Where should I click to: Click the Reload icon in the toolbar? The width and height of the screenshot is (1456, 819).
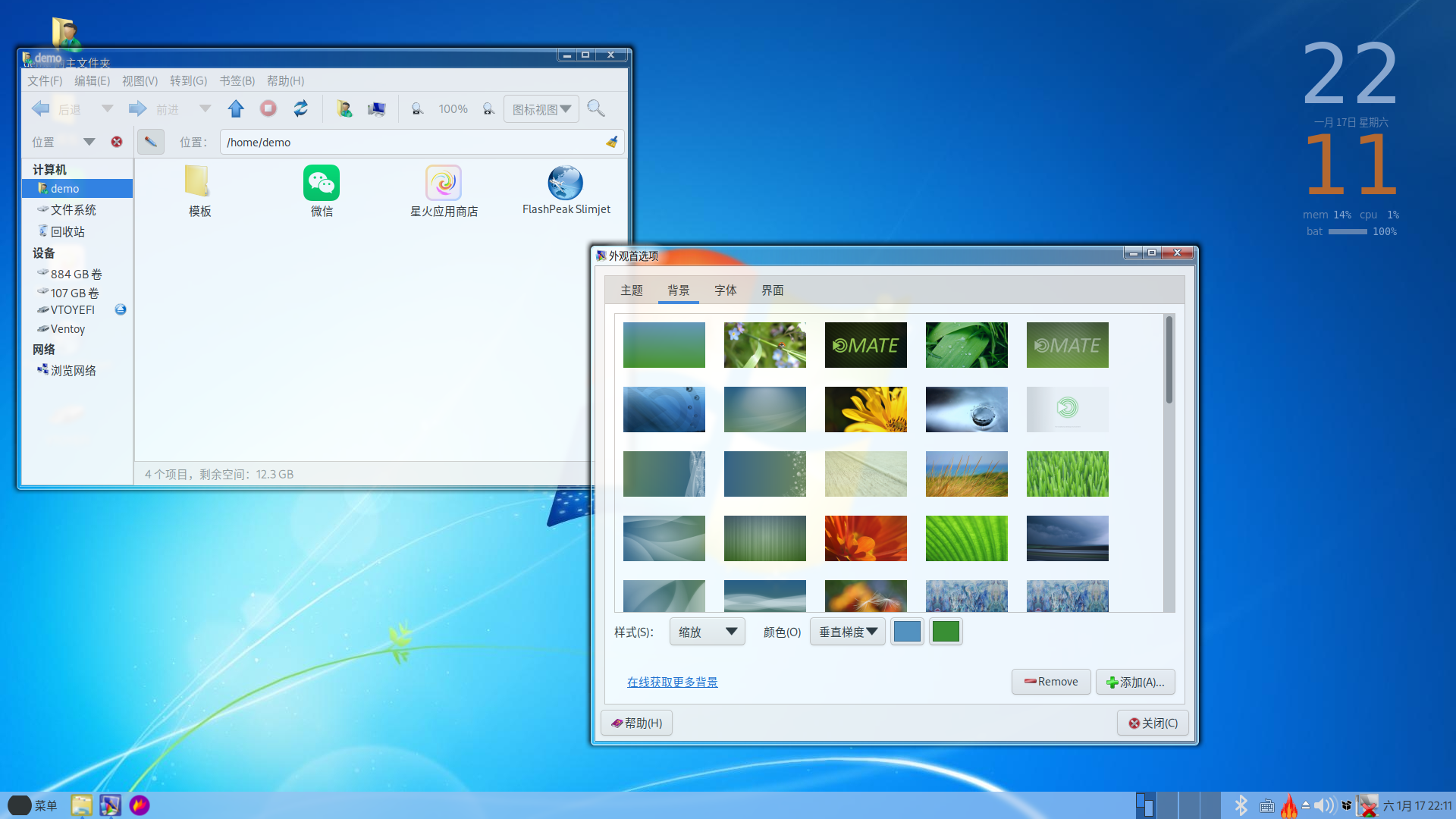pyautogui.click(x=301, y=109)
